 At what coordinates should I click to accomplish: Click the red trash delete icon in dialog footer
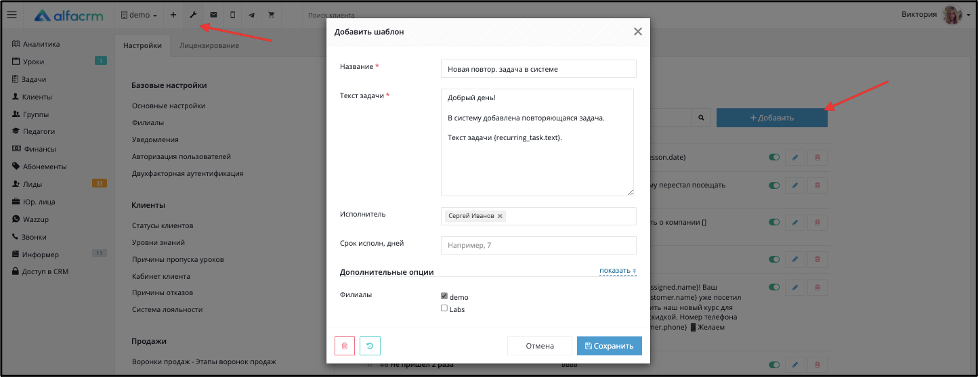pyautogui.click(x=345, y=346)
